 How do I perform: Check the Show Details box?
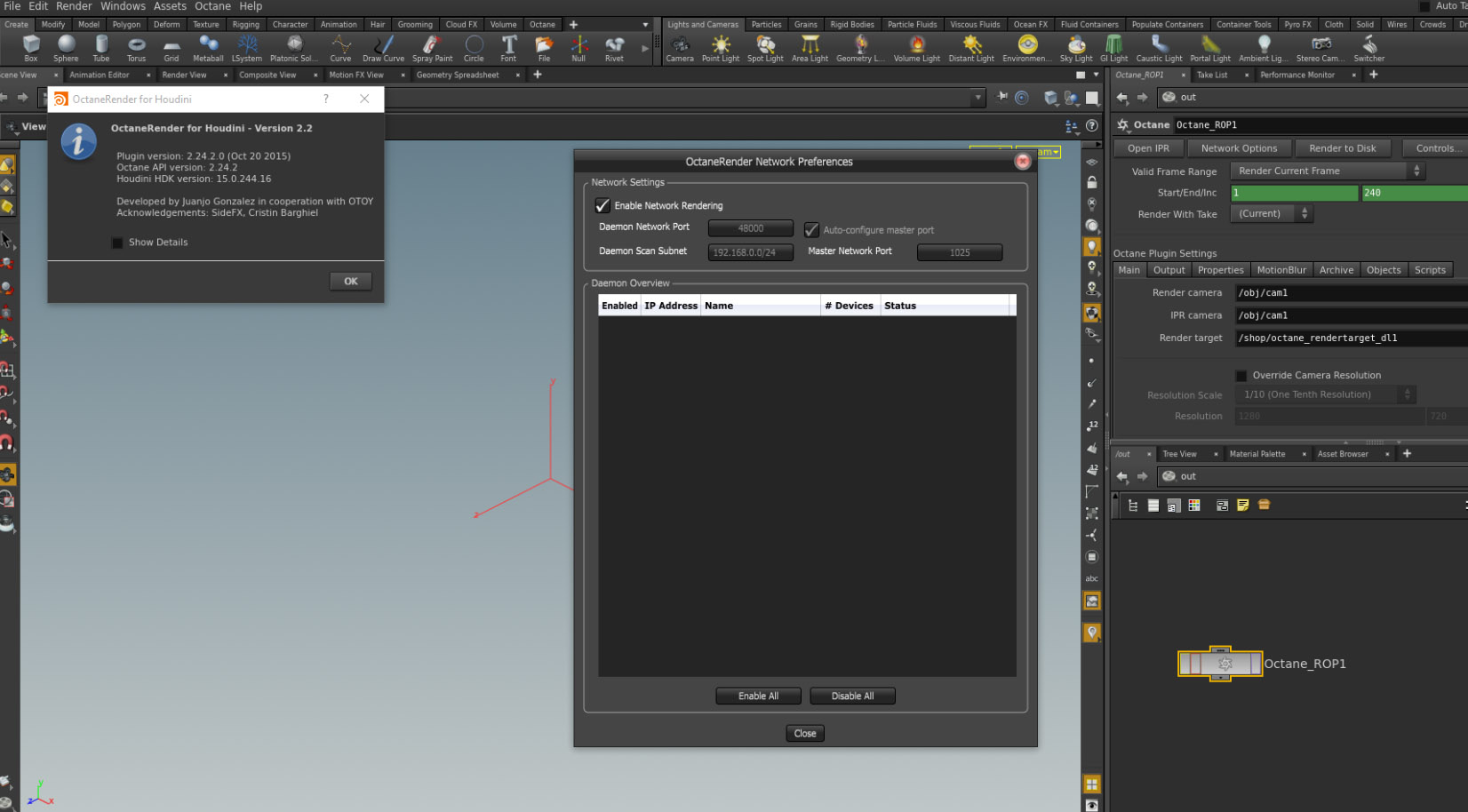117,243
